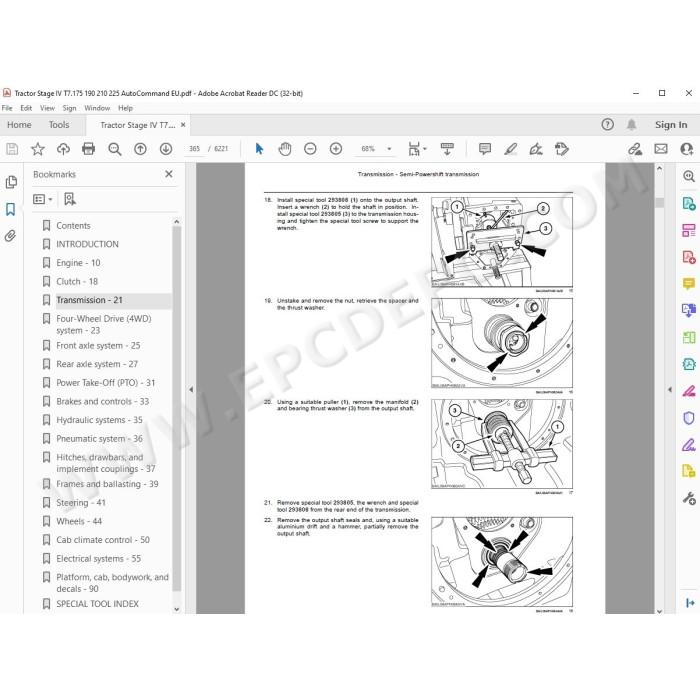Open Electrical systems - 55 bookmark
Image resolution: width=700 pixels, height=700 pixels.
99,558
